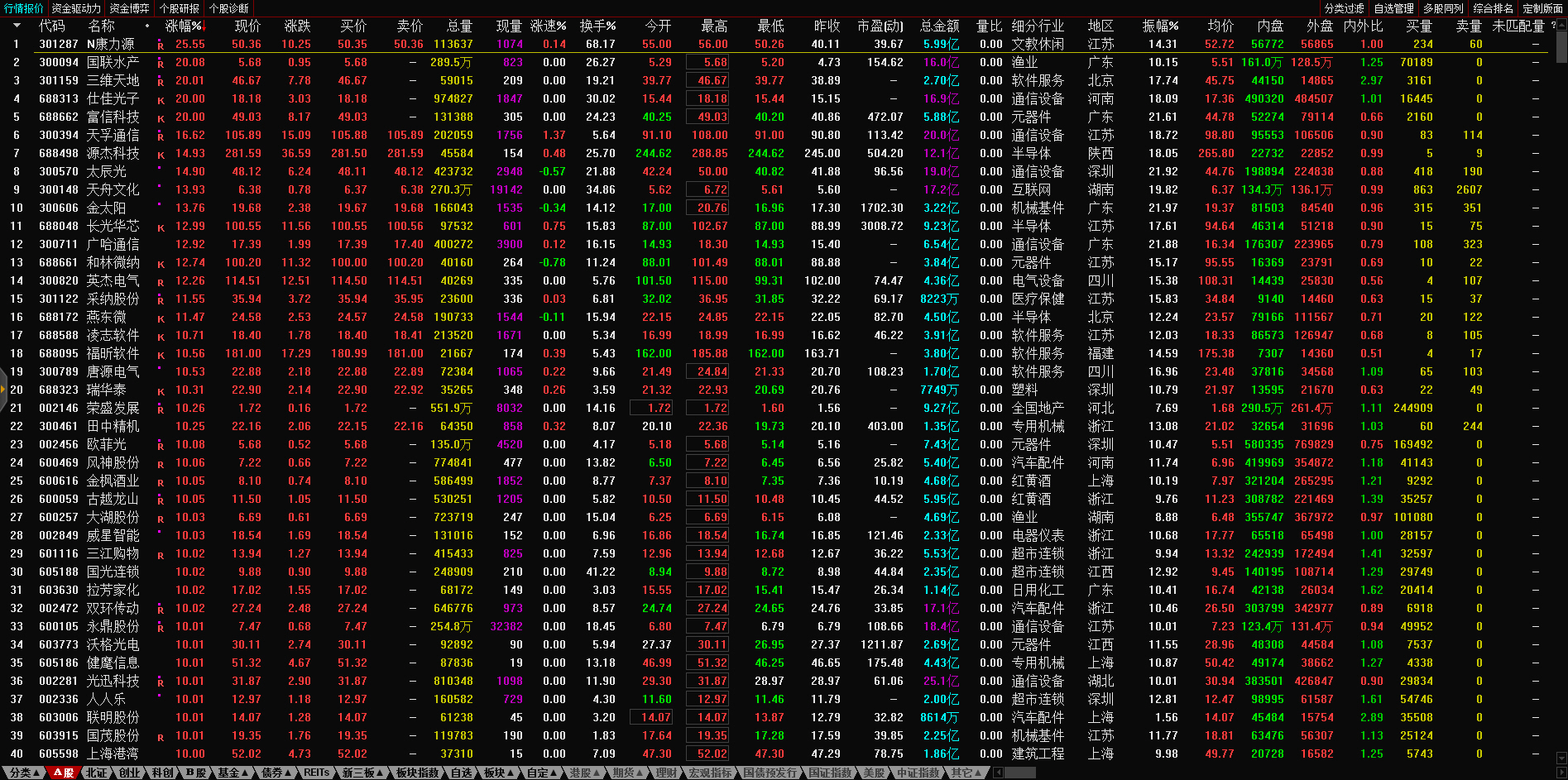Toggle sort order on 涨幅% column
Viewport: 1568px width, 780px height.
click(x=184, y=26)
